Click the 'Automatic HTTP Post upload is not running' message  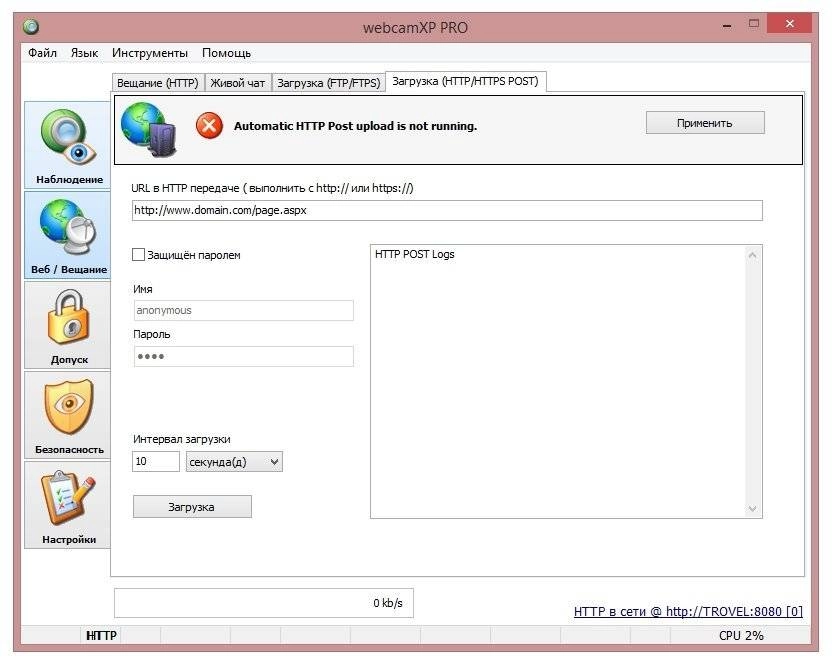click(x=355, y=126)
